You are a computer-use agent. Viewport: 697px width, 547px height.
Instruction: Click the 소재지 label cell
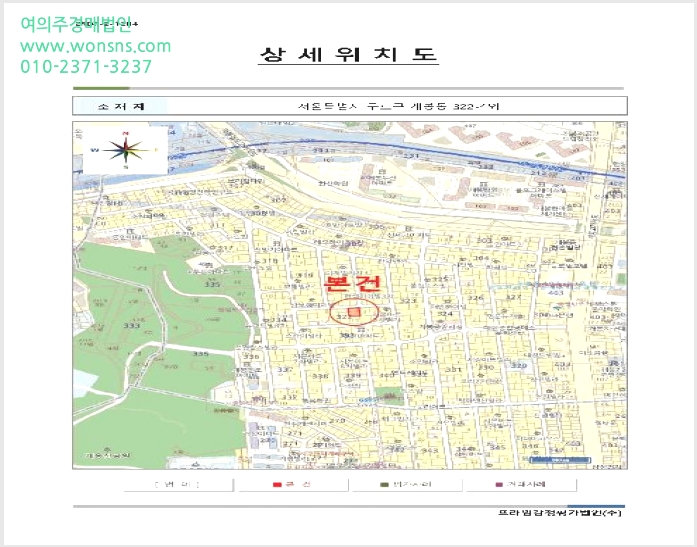click(x=120, y=106)
